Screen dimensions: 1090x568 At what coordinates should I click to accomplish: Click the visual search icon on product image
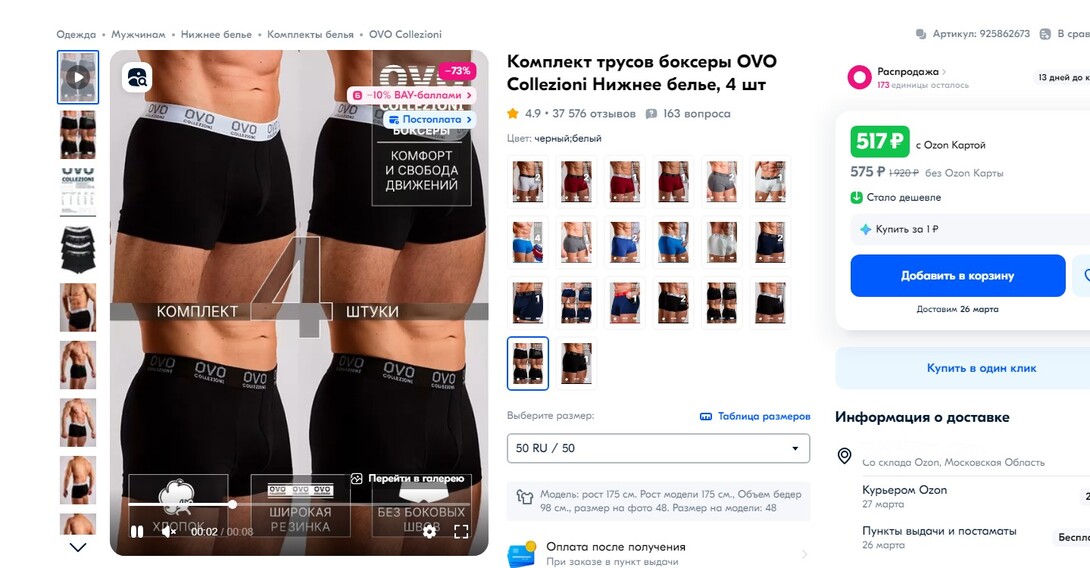(x=137, y=78)
